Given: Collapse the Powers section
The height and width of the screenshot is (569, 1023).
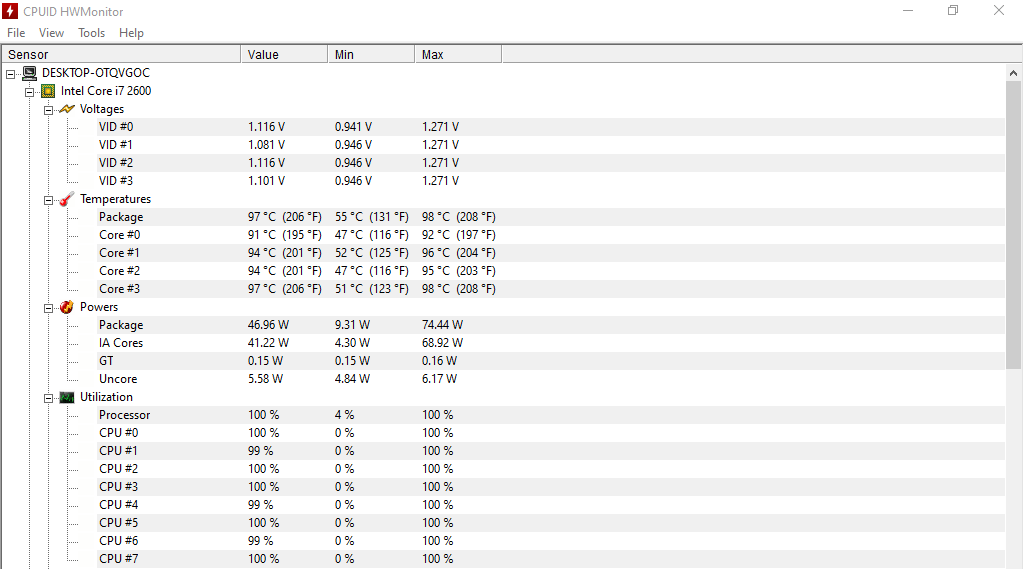Looking at the screenshot, I should click(48, 308).
